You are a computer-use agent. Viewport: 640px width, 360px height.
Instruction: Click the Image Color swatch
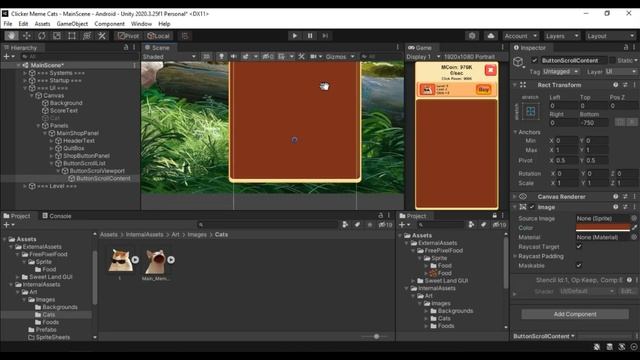pos(603,228)
